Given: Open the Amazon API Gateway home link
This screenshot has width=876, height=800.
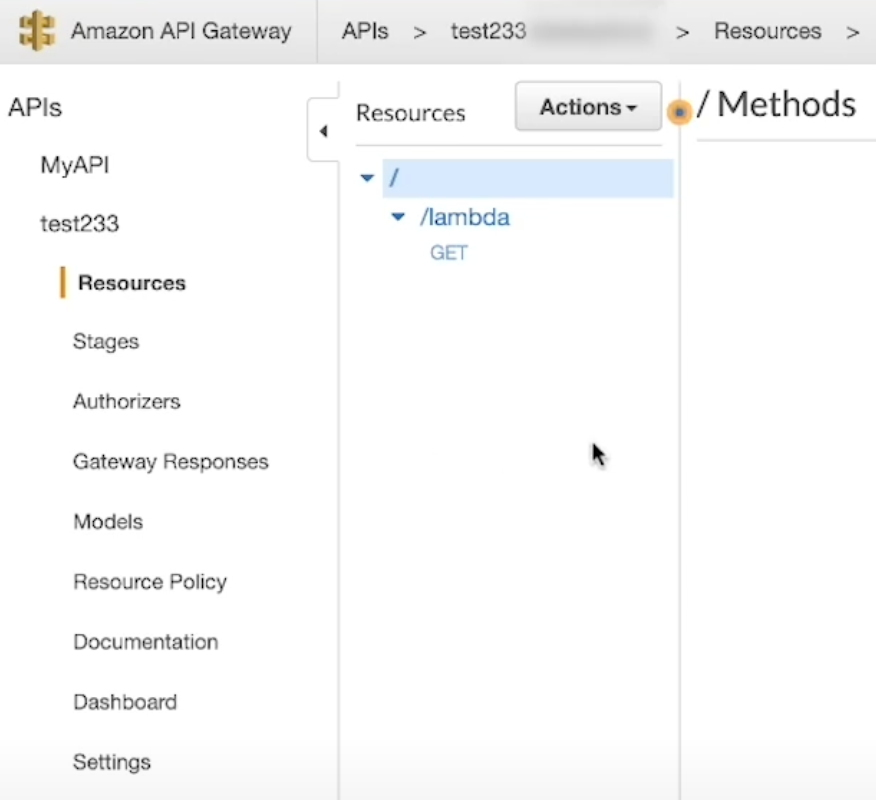Looking at the screenshot, I should coord(181,31).
